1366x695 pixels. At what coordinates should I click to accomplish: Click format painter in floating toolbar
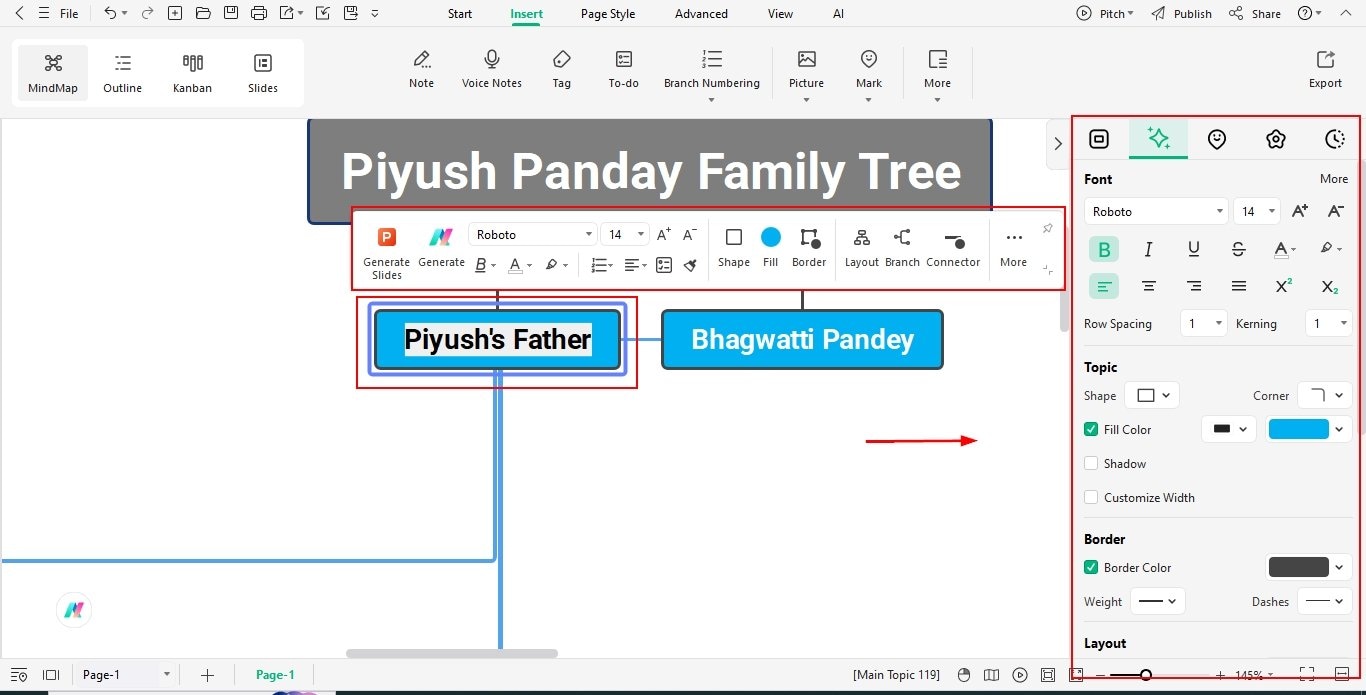(690, 265)
